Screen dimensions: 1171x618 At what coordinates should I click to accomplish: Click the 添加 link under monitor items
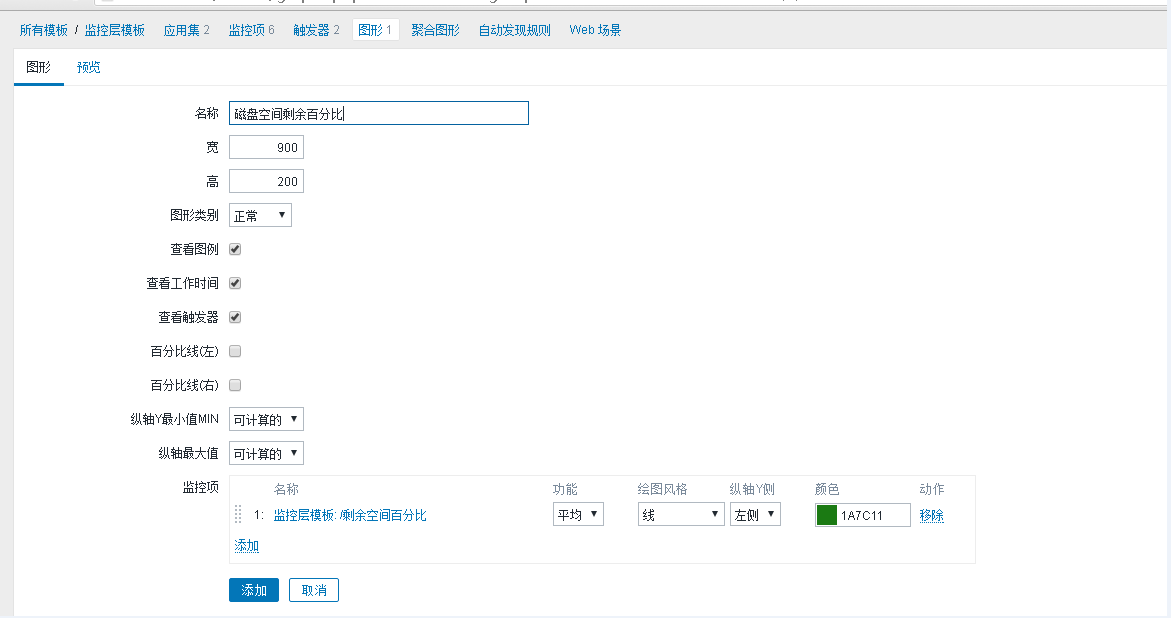point(246,546)
